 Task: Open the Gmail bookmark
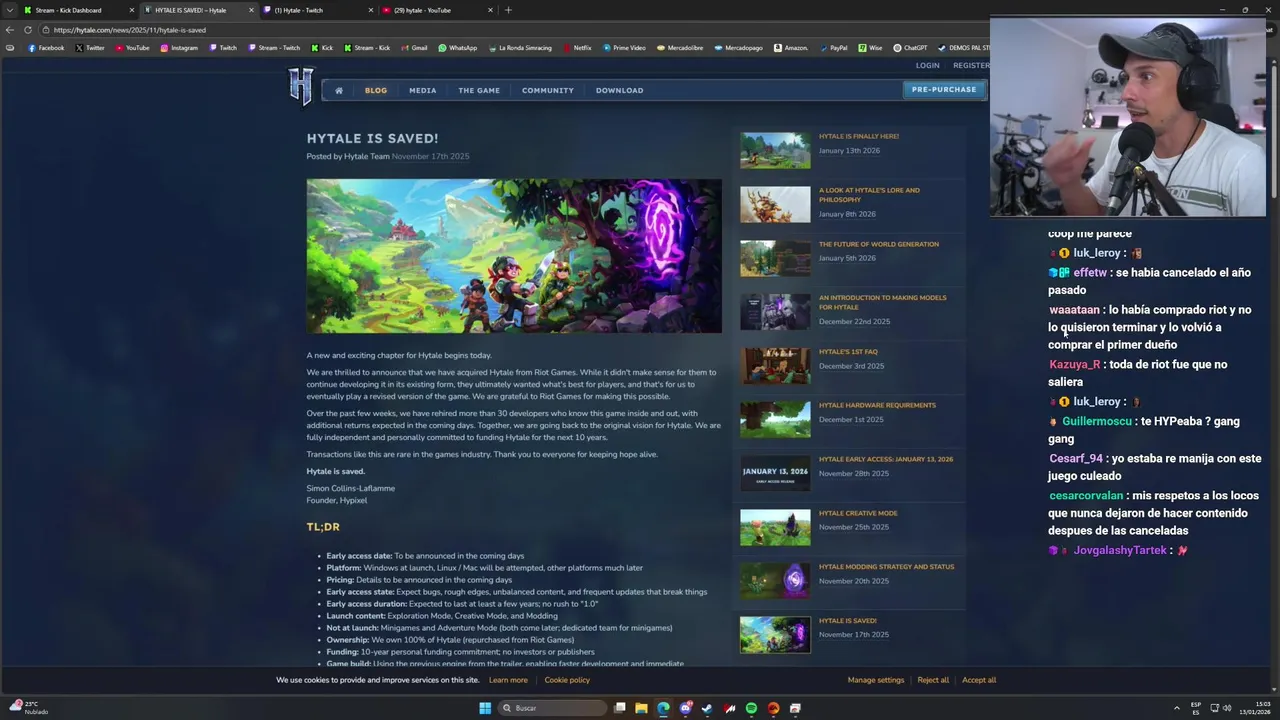pyautogui.click(x=414, y=48)
